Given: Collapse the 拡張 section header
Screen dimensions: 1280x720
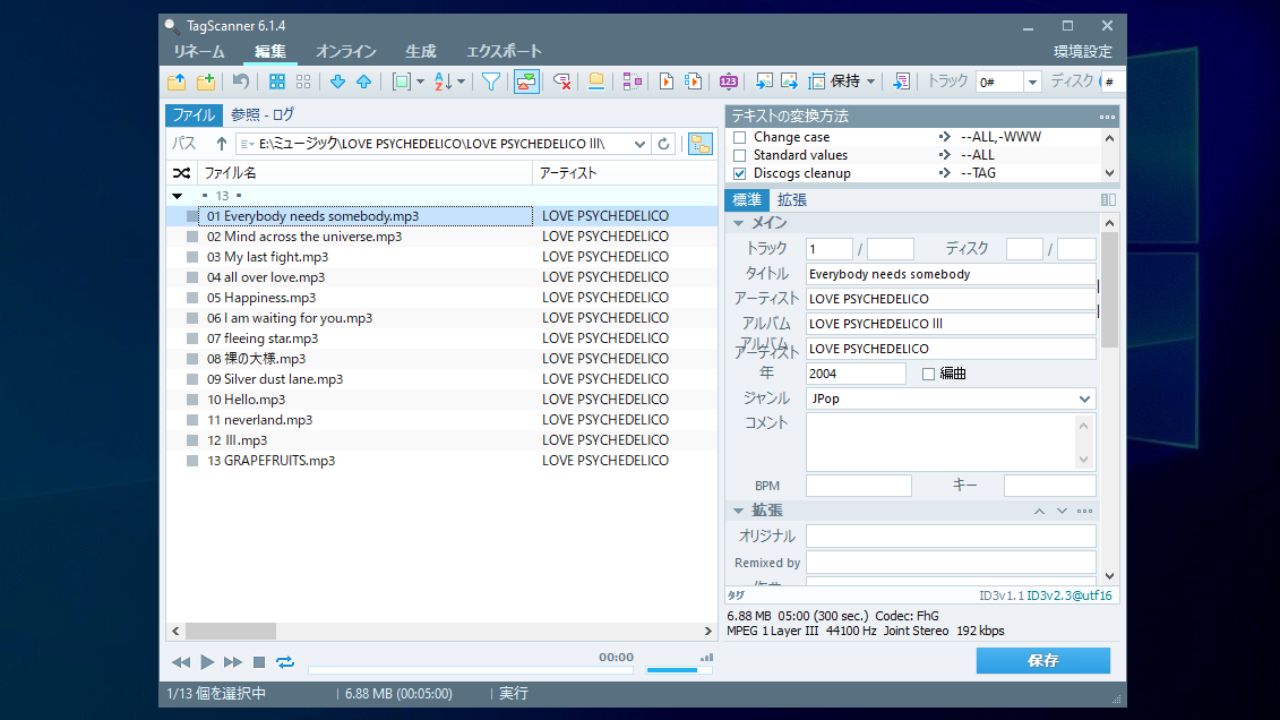Looking at the screenshot, I should [x=739, y=511].
